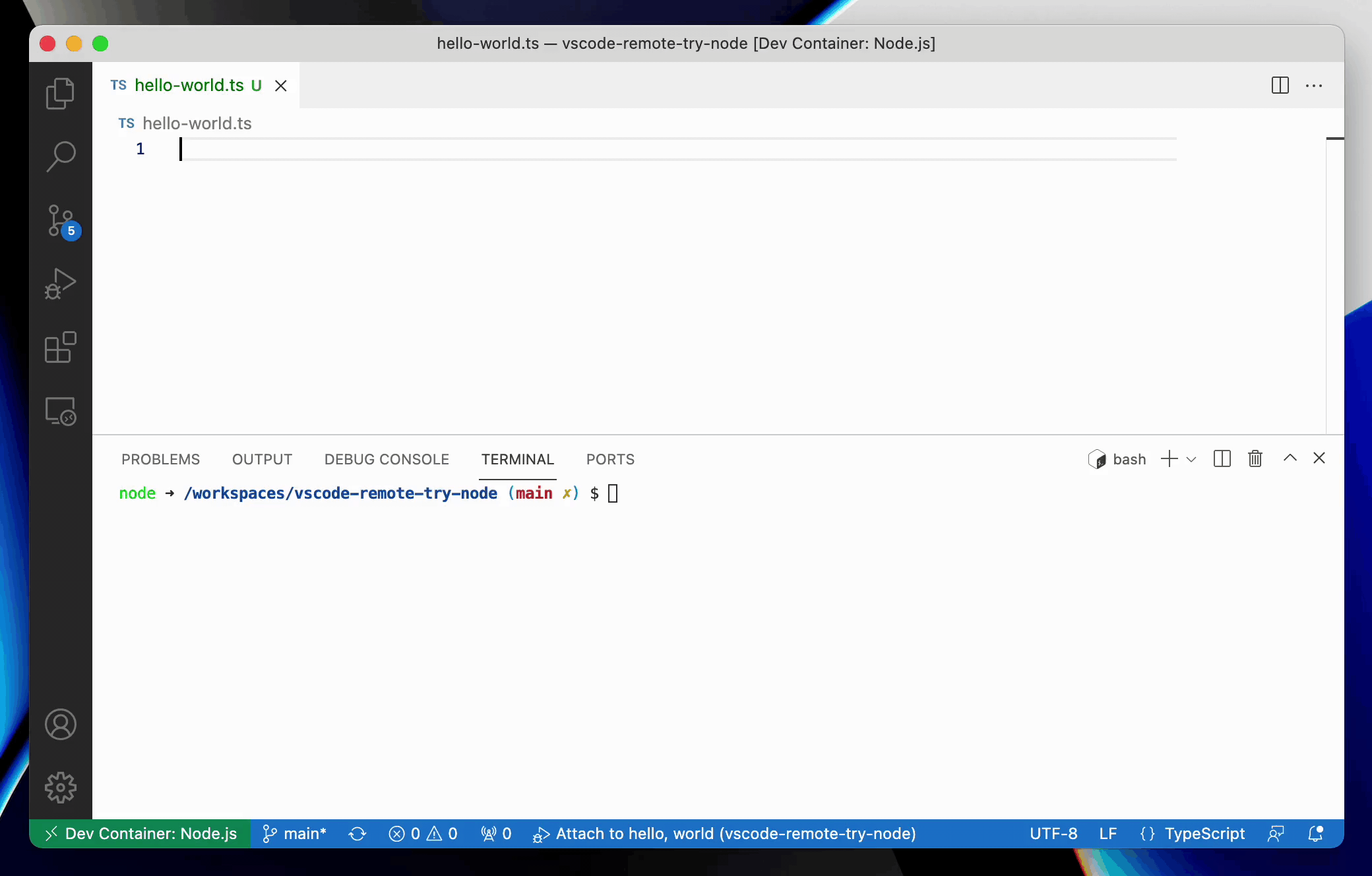Open the Extensions view
The image size is (1372, 876).
point(60,348)
